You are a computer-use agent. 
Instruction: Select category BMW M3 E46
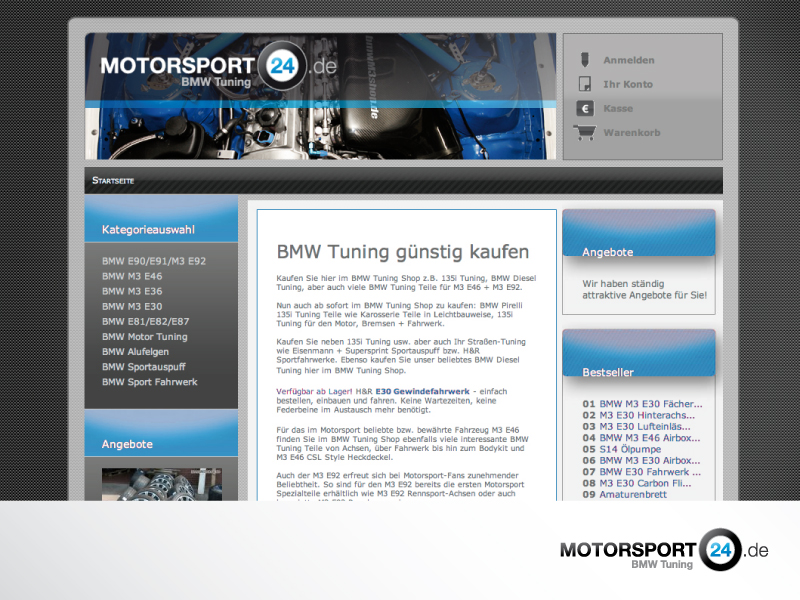coord(132,277)
